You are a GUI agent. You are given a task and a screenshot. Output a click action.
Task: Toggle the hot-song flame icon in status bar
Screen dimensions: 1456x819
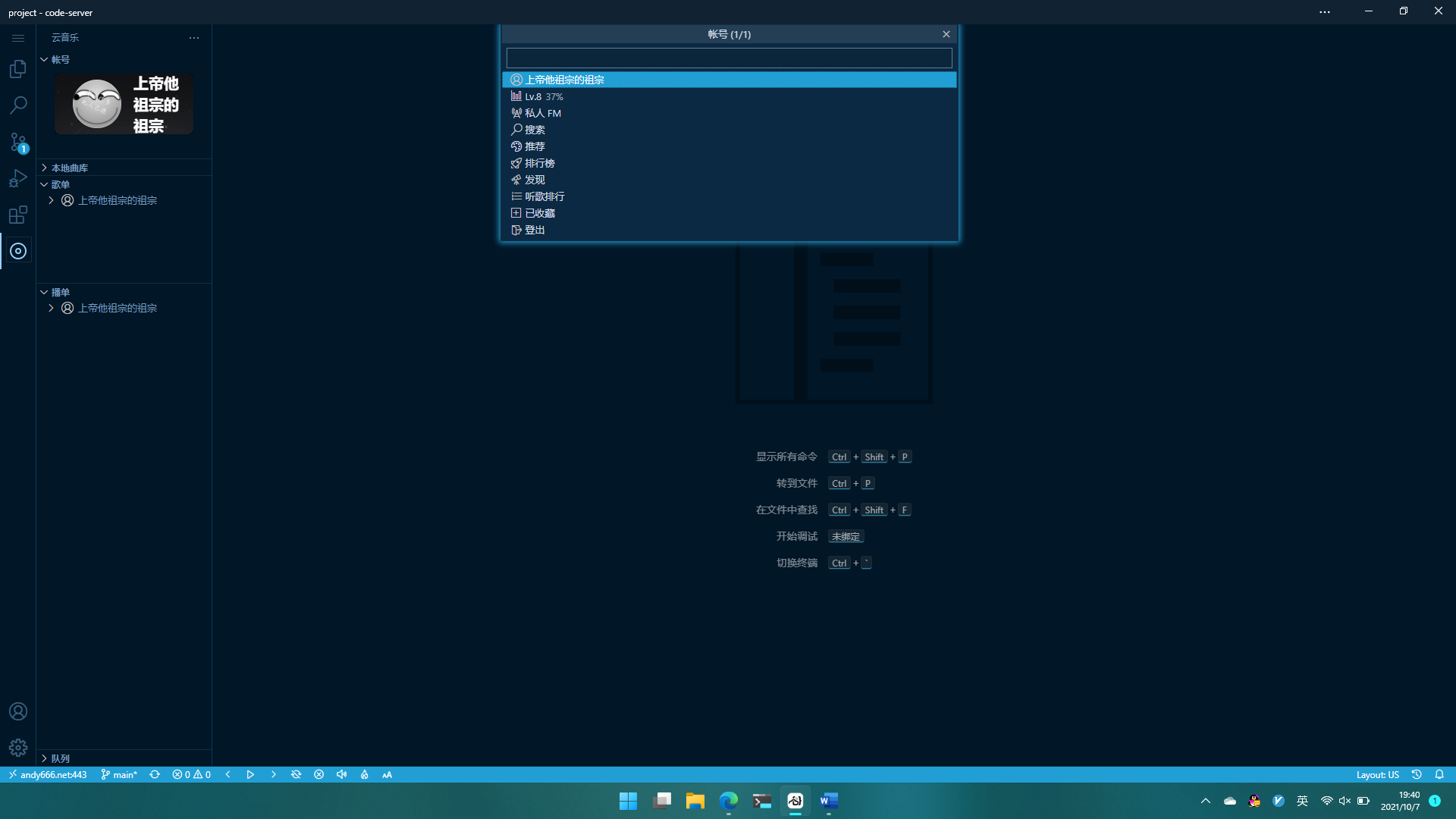[364, 774]
